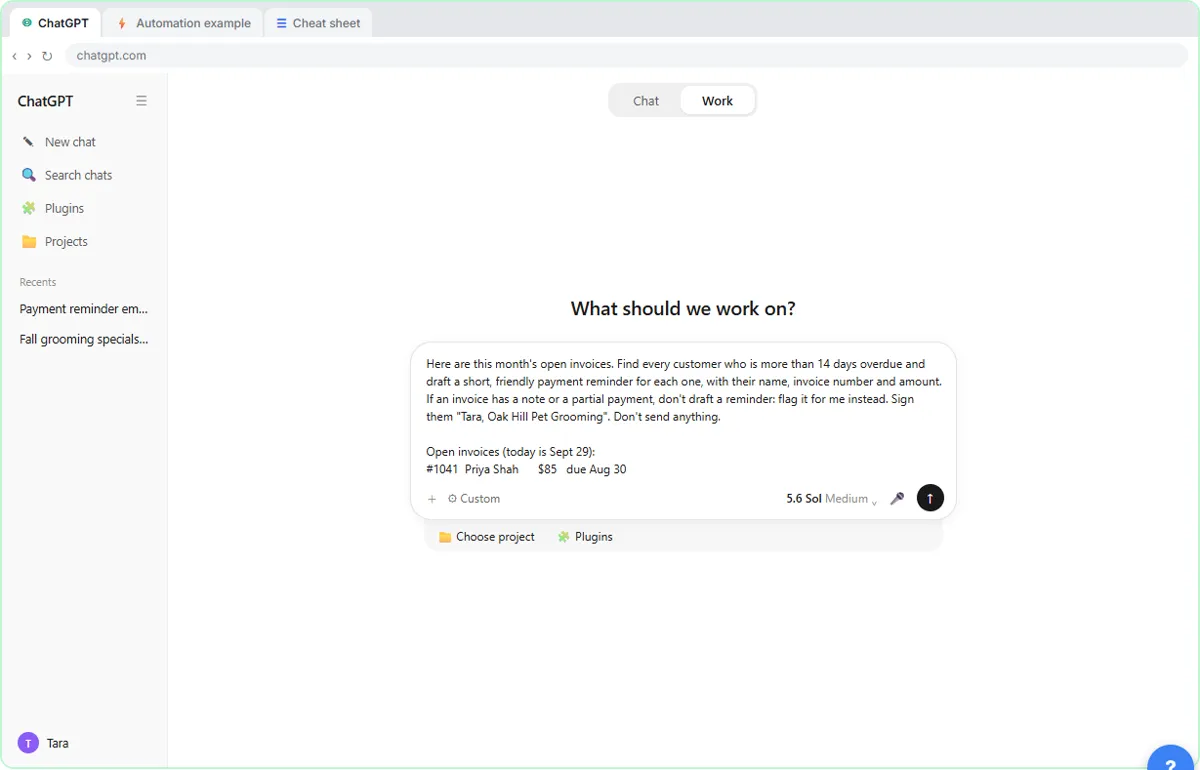Click the Search chats magnifier icon
1200x770 pixels.
pyautogui.click(x=28, y=175)
